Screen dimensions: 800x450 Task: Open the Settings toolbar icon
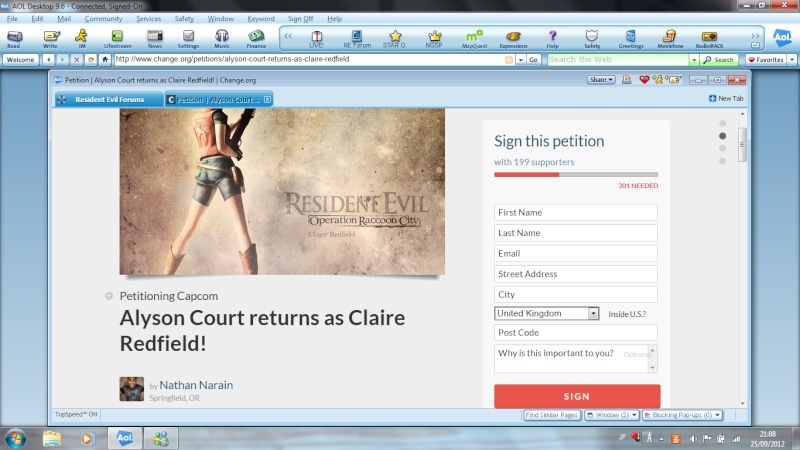click(188, 38)
